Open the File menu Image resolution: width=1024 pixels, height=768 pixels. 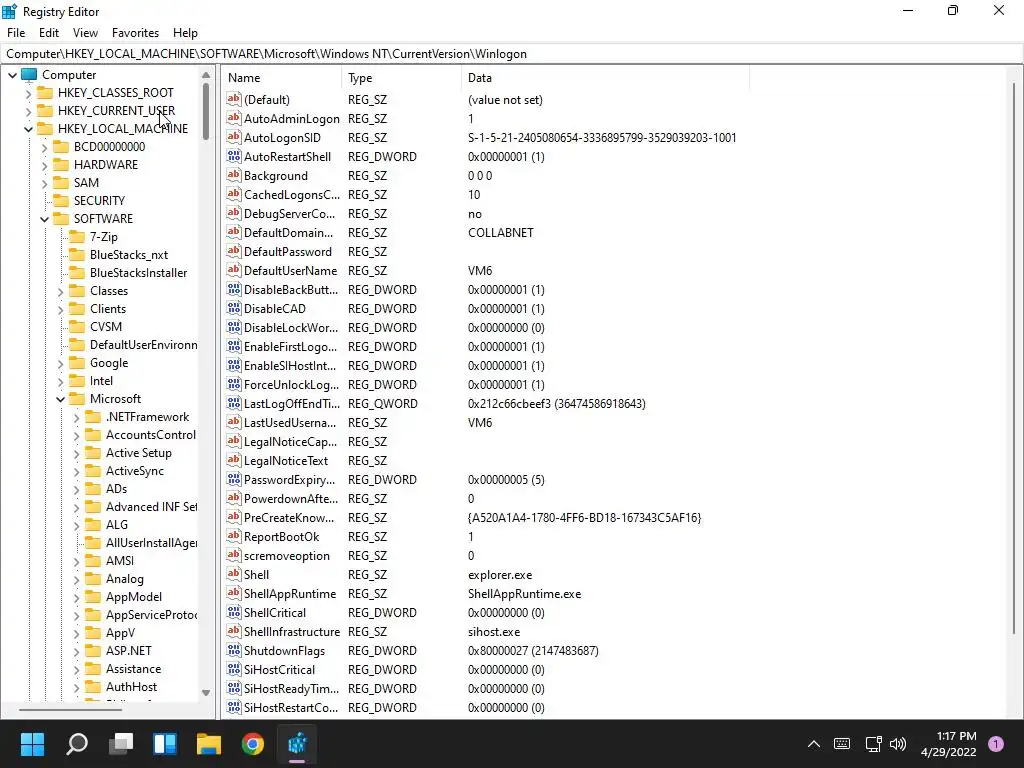click(x=16, y=33)
